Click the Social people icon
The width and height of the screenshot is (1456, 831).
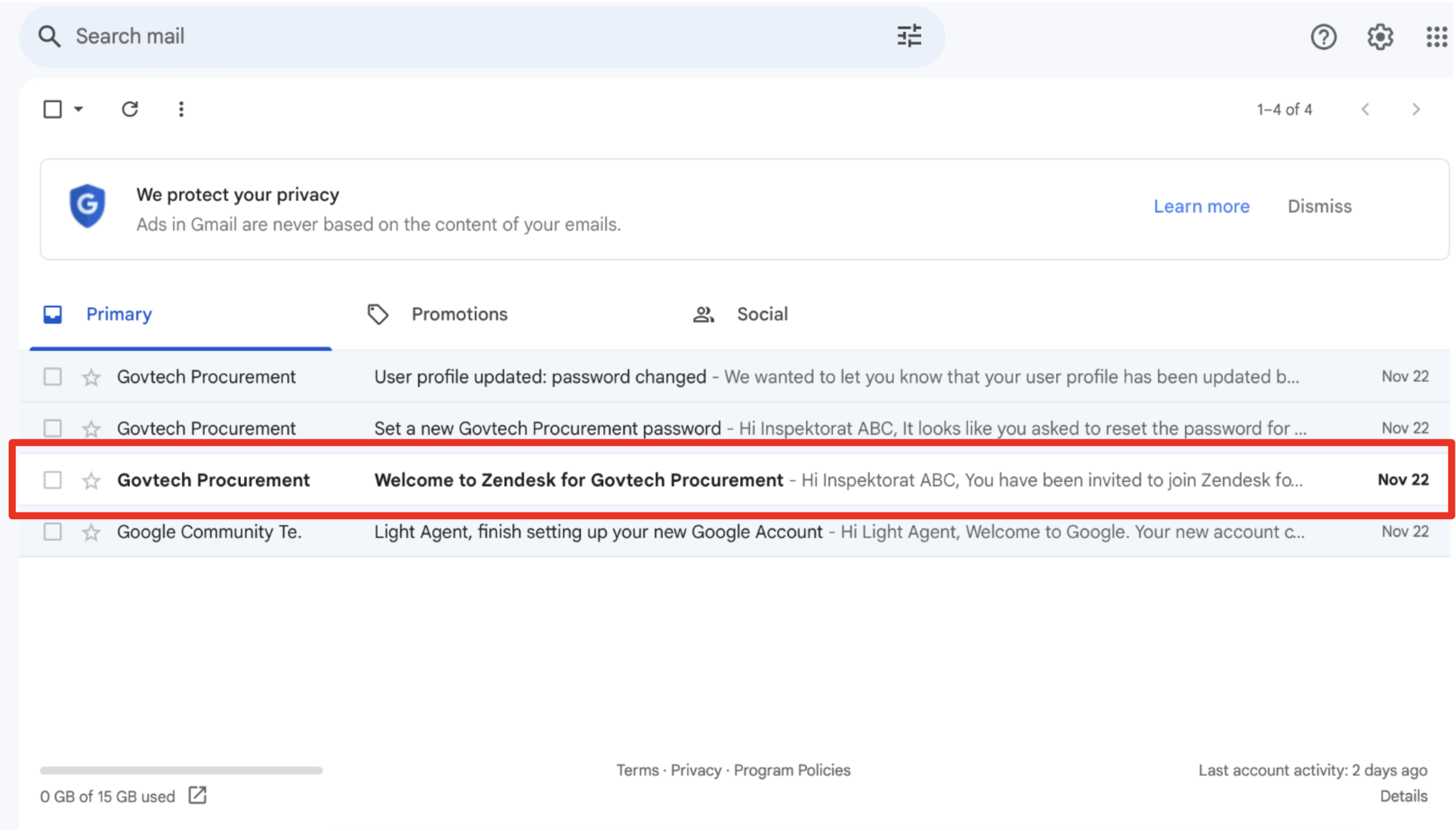[703, 314]
